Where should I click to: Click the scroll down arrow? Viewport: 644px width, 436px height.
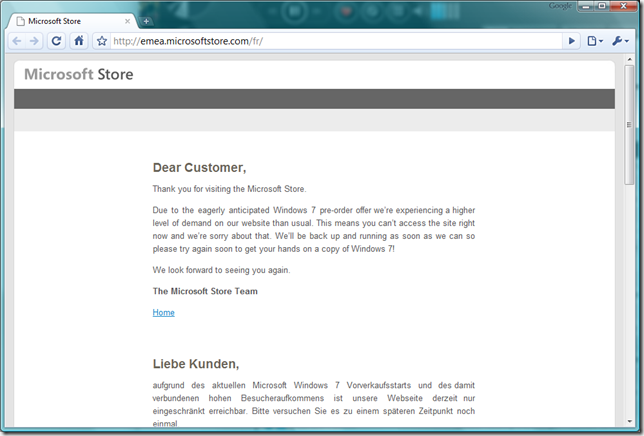(629, 422)
